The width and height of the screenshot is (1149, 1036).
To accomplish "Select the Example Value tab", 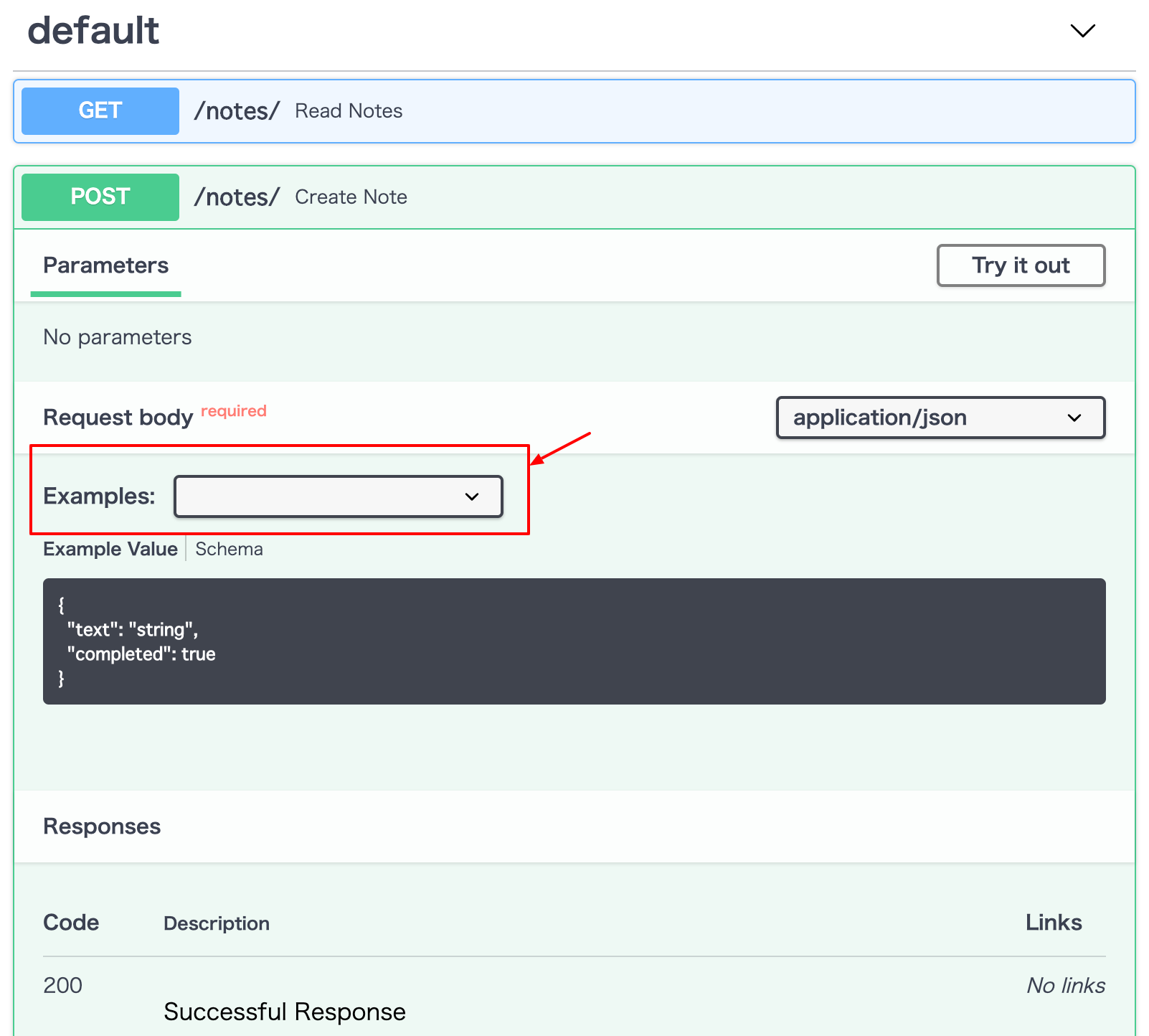I will click(x=110, y=549).
